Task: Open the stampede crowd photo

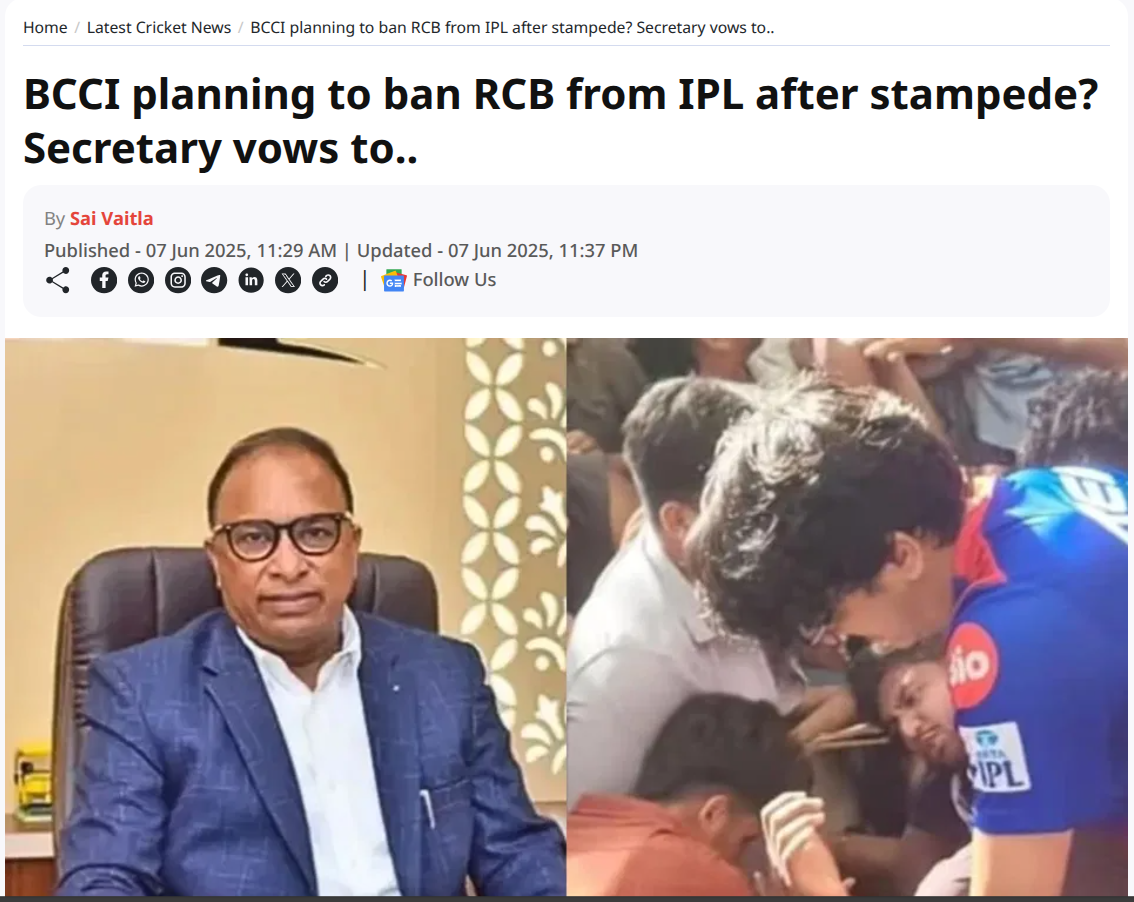Action: (x=847, y=617)
